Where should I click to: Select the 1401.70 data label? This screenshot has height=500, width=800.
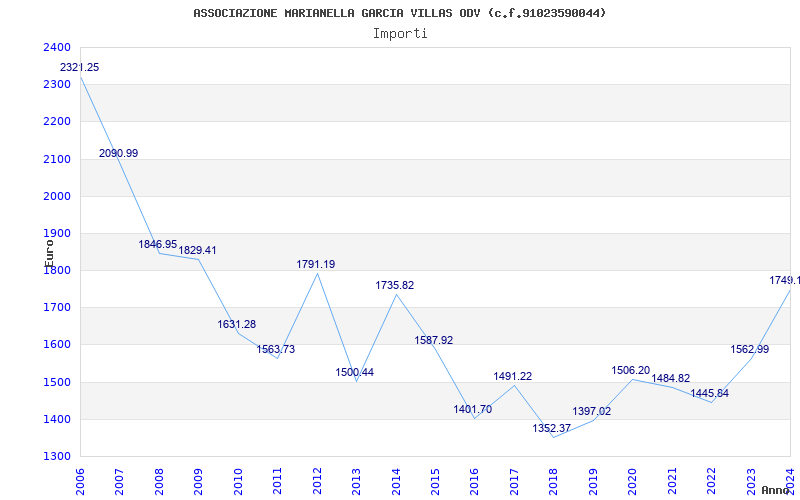[x=473, y=409]
